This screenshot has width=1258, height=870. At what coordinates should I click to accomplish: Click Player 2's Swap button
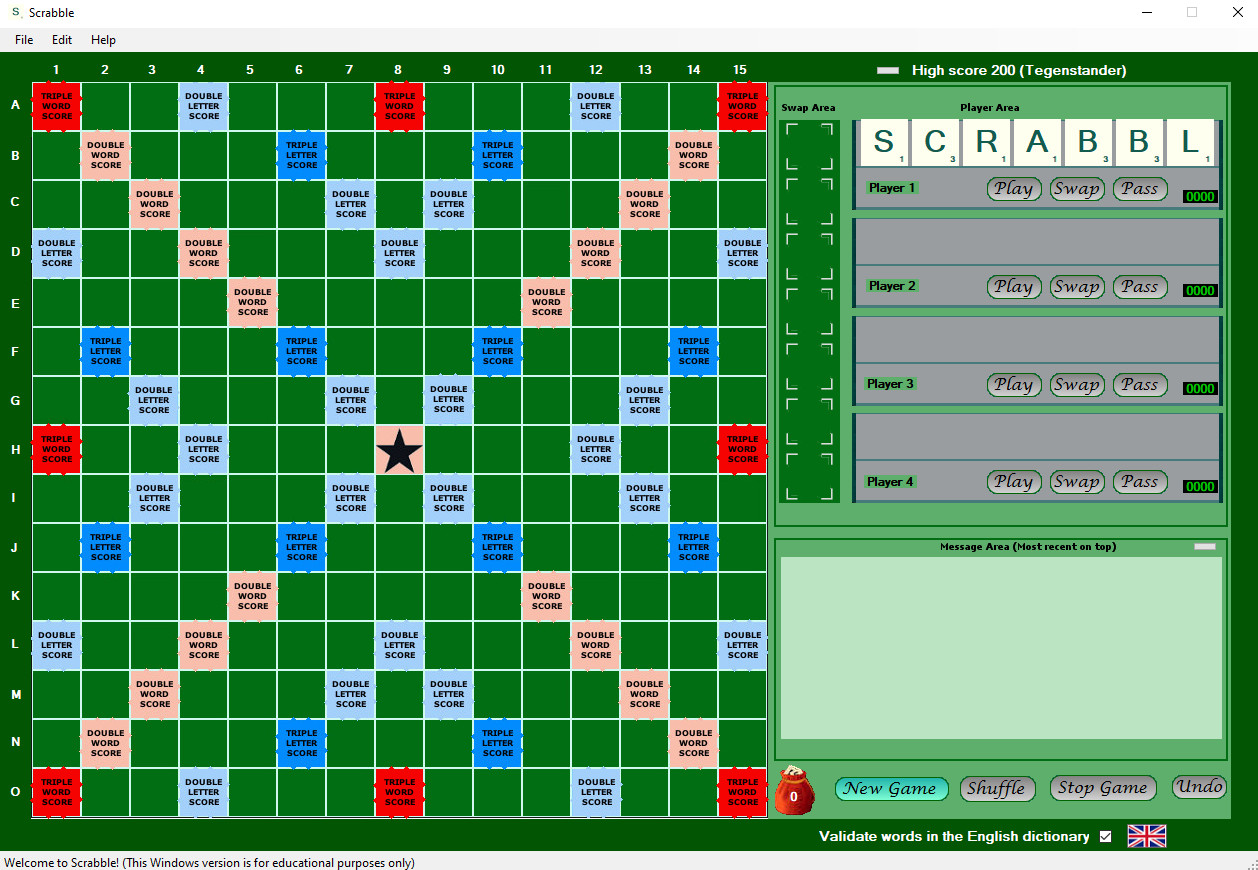point(1077,287)
